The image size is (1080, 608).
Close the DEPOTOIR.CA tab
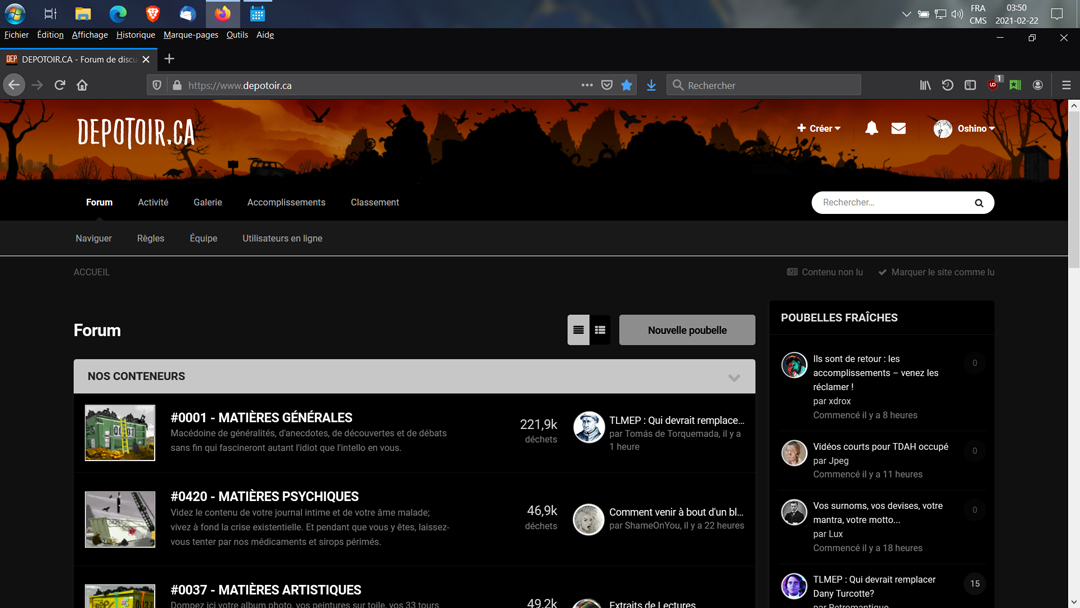coord(146,59)
